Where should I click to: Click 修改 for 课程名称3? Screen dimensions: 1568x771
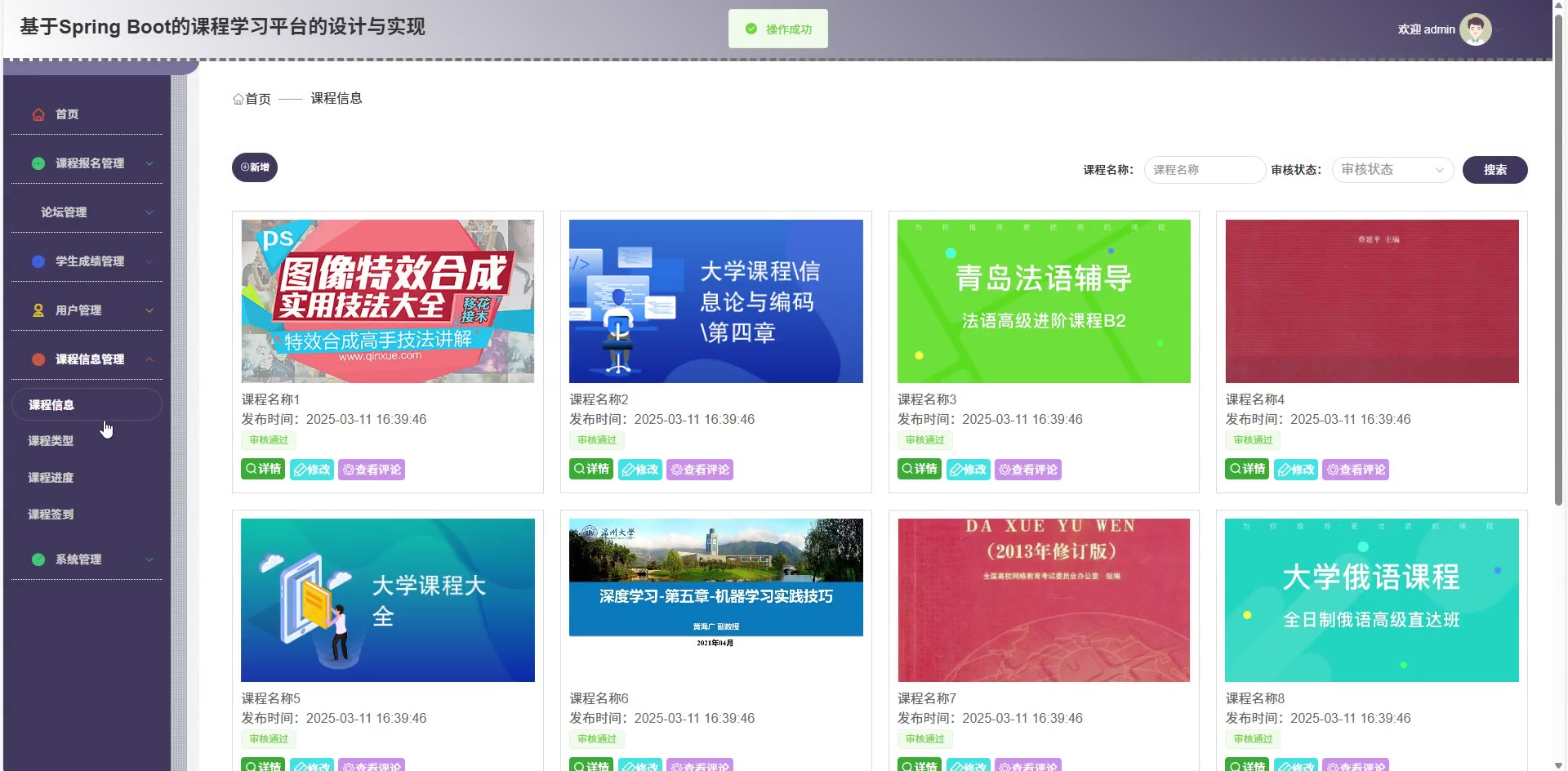click(969, 470)
